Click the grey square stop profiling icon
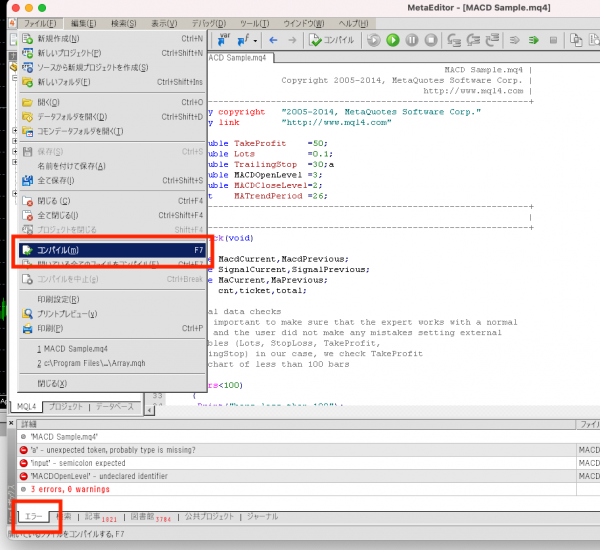The image size is (600, 550). coord(553,40)
